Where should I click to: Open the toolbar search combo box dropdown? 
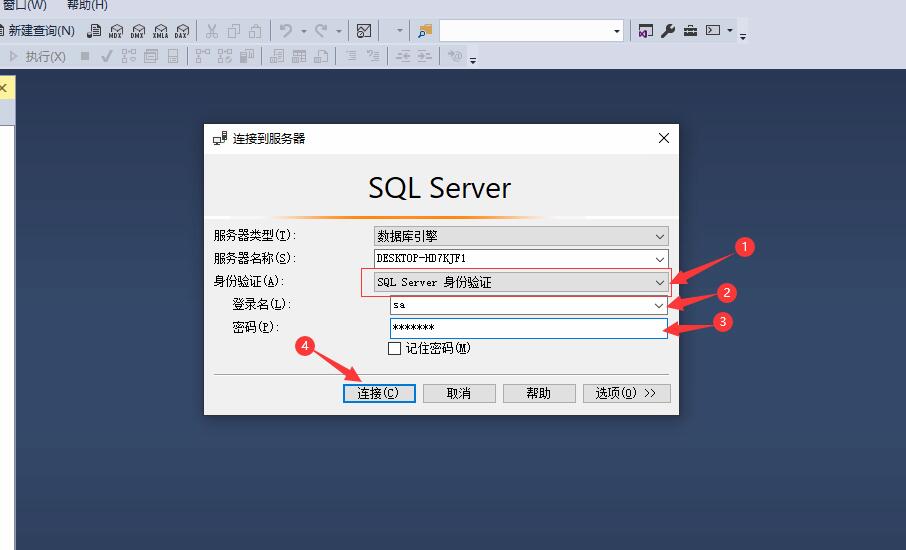[617, 31]
